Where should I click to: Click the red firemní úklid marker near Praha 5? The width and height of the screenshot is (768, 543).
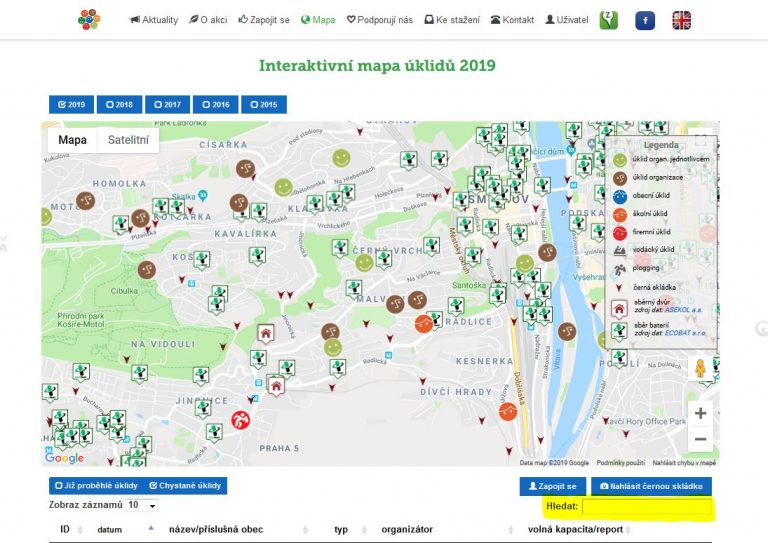coord(241,421)
